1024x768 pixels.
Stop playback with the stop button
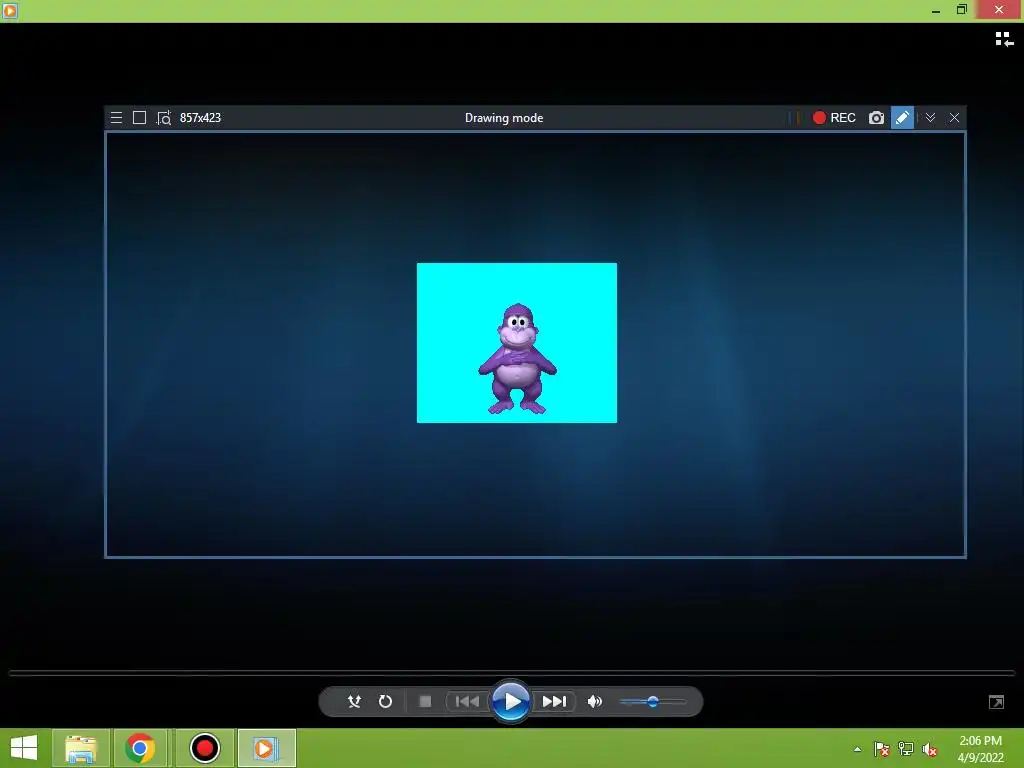(x=425, y=701)
